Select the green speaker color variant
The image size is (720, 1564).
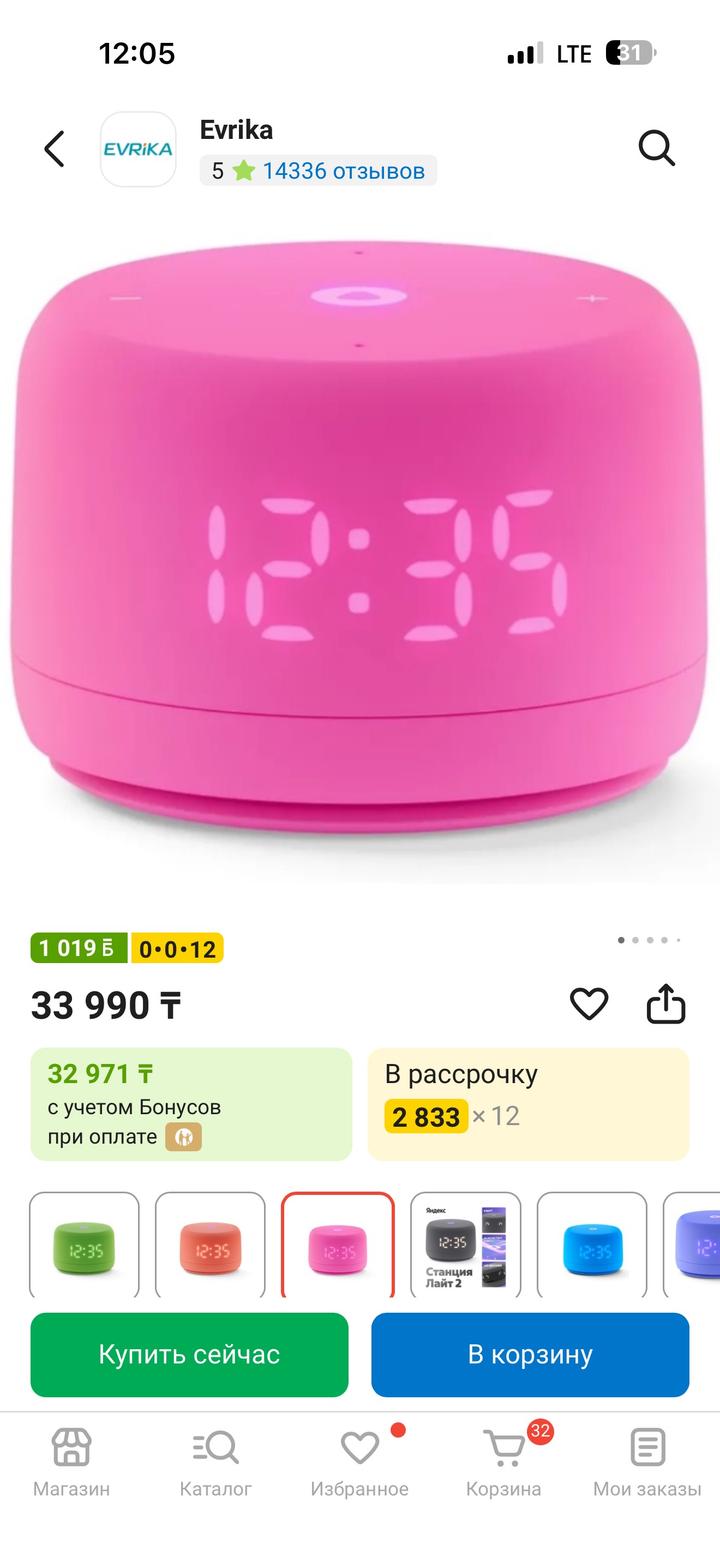tap(84, 1247)
